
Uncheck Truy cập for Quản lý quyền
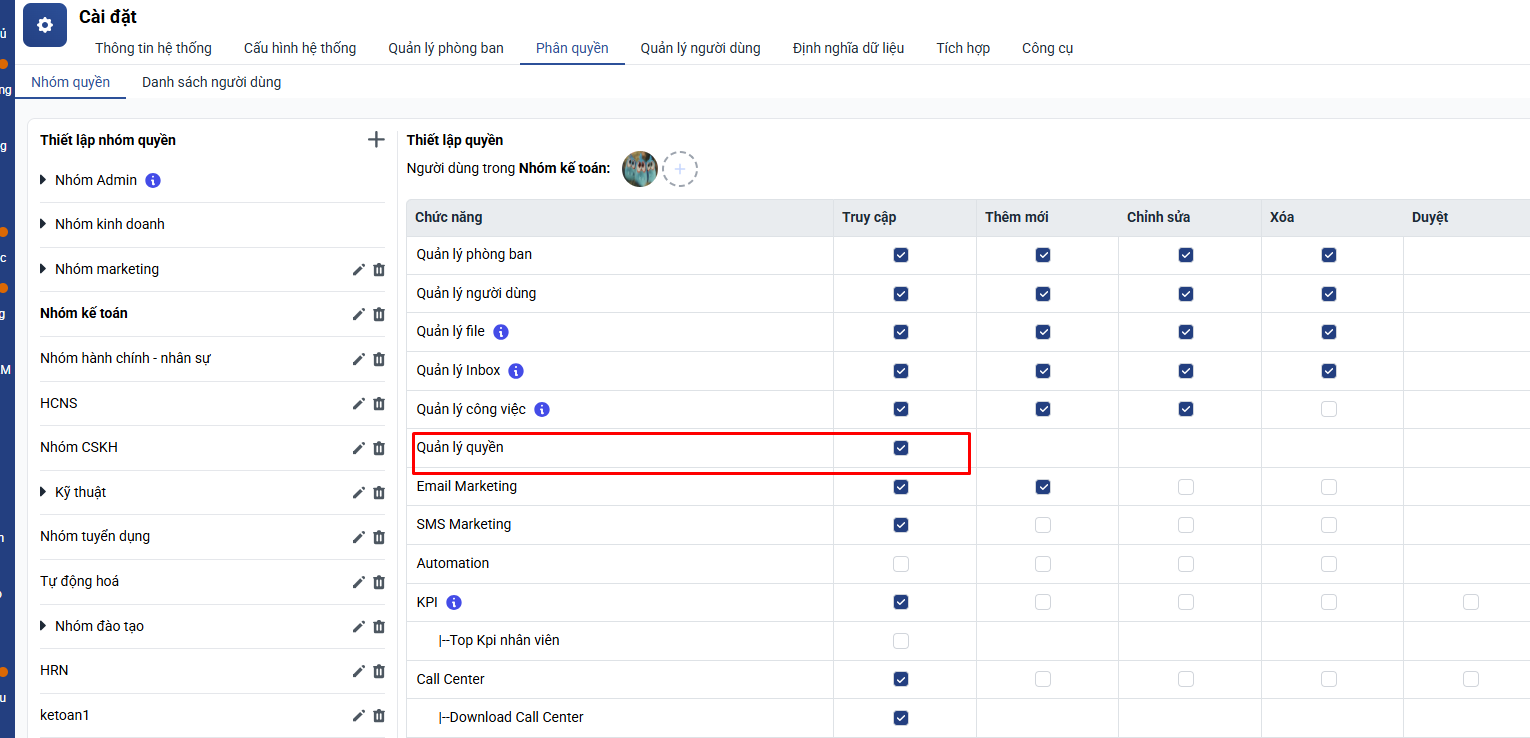(x=901, y=448)
